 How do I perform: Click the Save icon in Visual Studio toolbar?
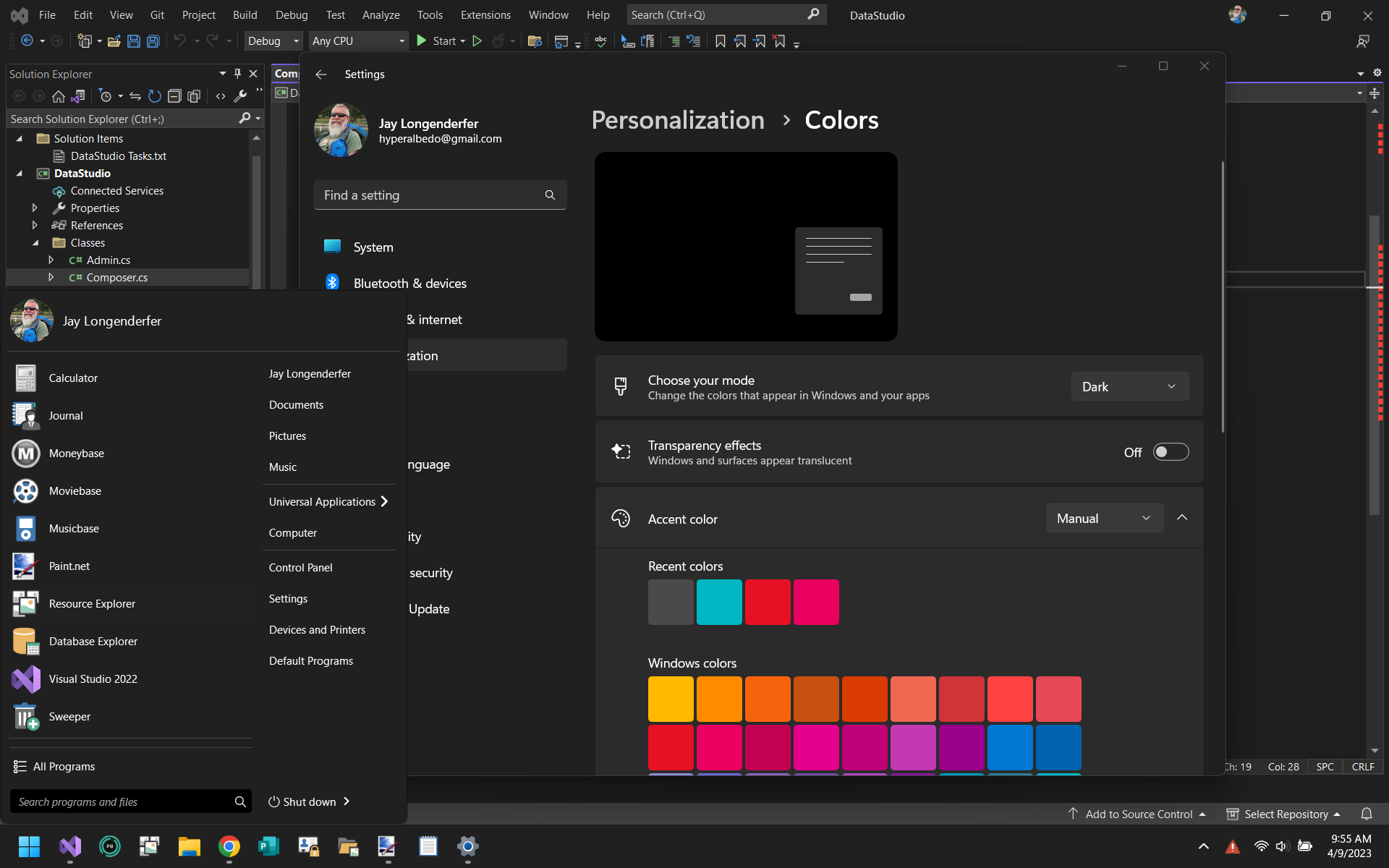pos(133,41)
